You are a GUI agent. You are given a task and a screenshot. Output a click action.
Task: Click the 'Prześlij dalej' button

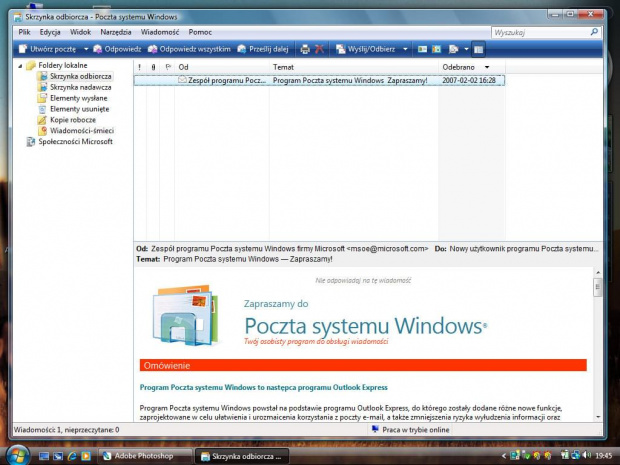click(263, 49)
